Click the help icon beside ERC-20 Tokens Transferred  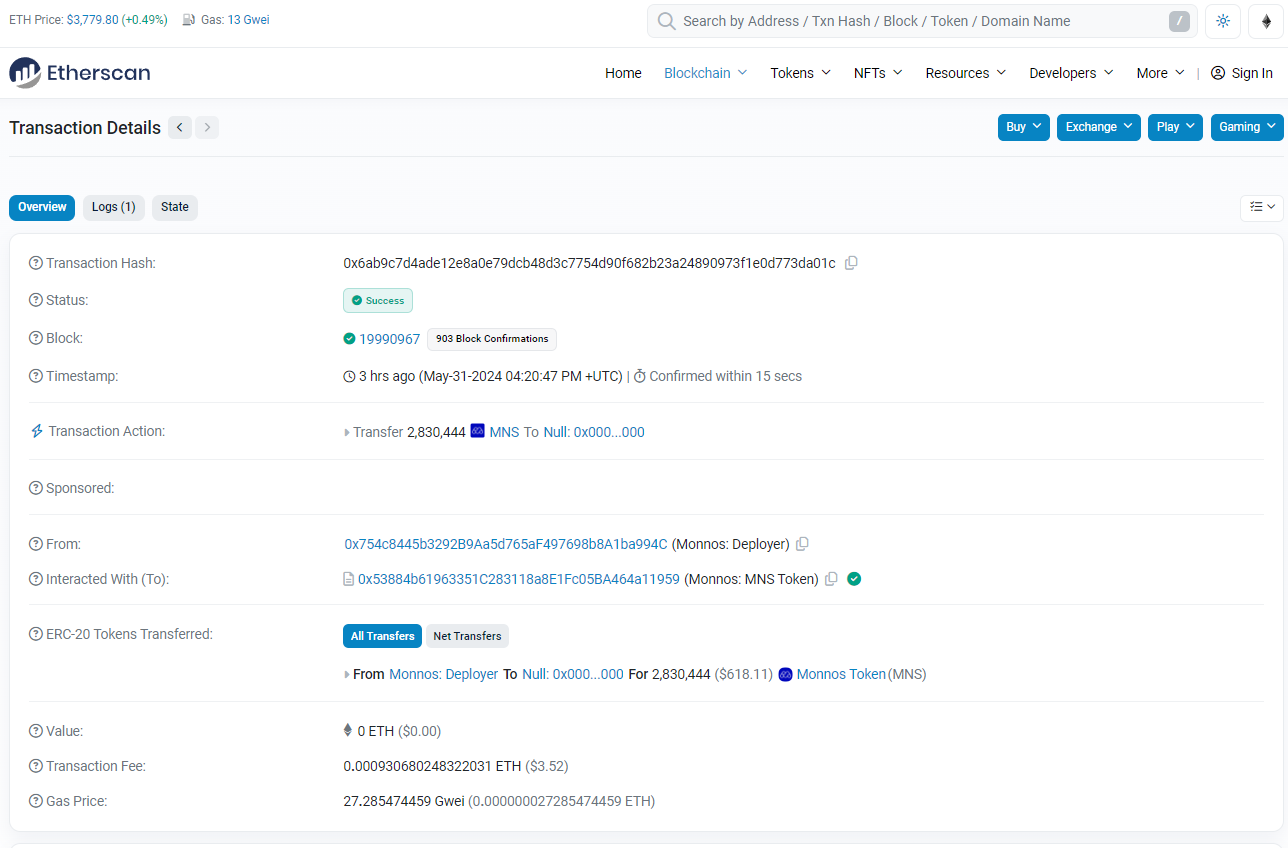[x=36, y=634]
